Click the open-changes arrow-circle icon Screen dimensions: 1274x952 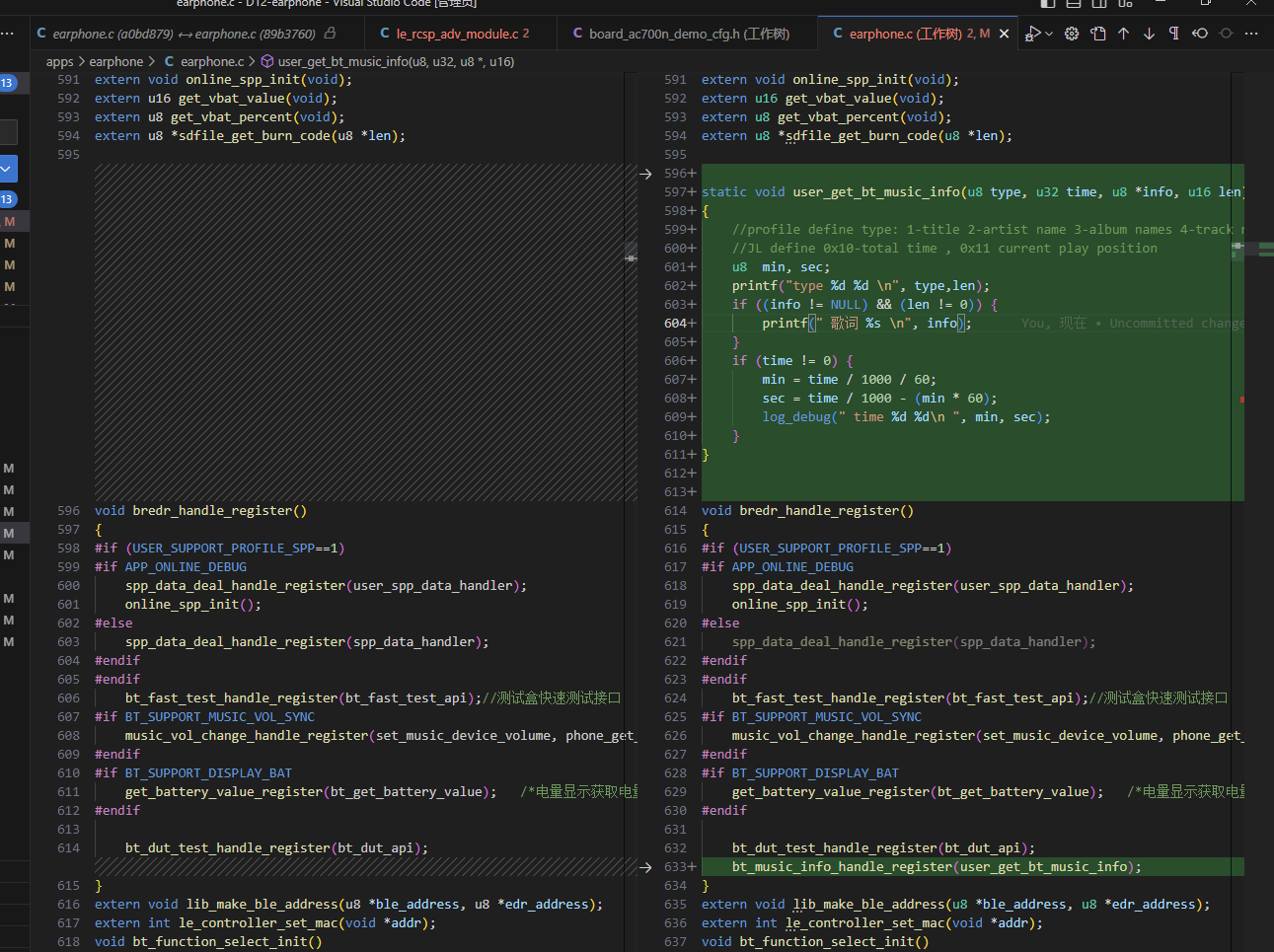click(x=1200, y=34)
